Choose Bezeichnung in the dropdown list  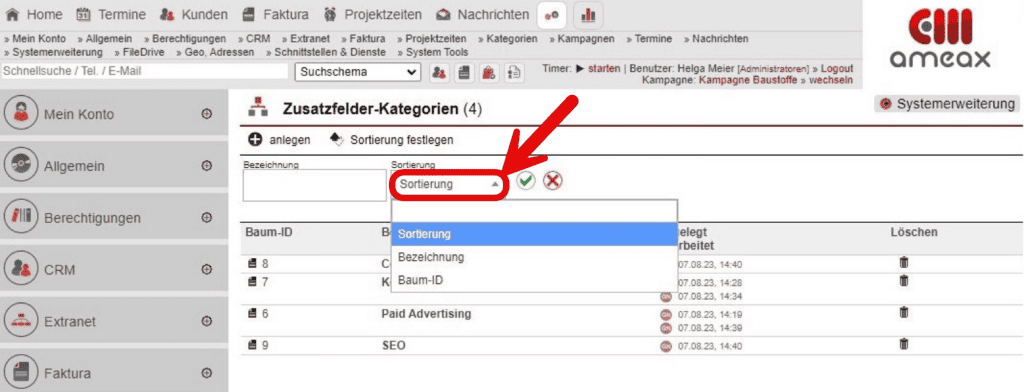pyautogui.click(x=534, y=257)
